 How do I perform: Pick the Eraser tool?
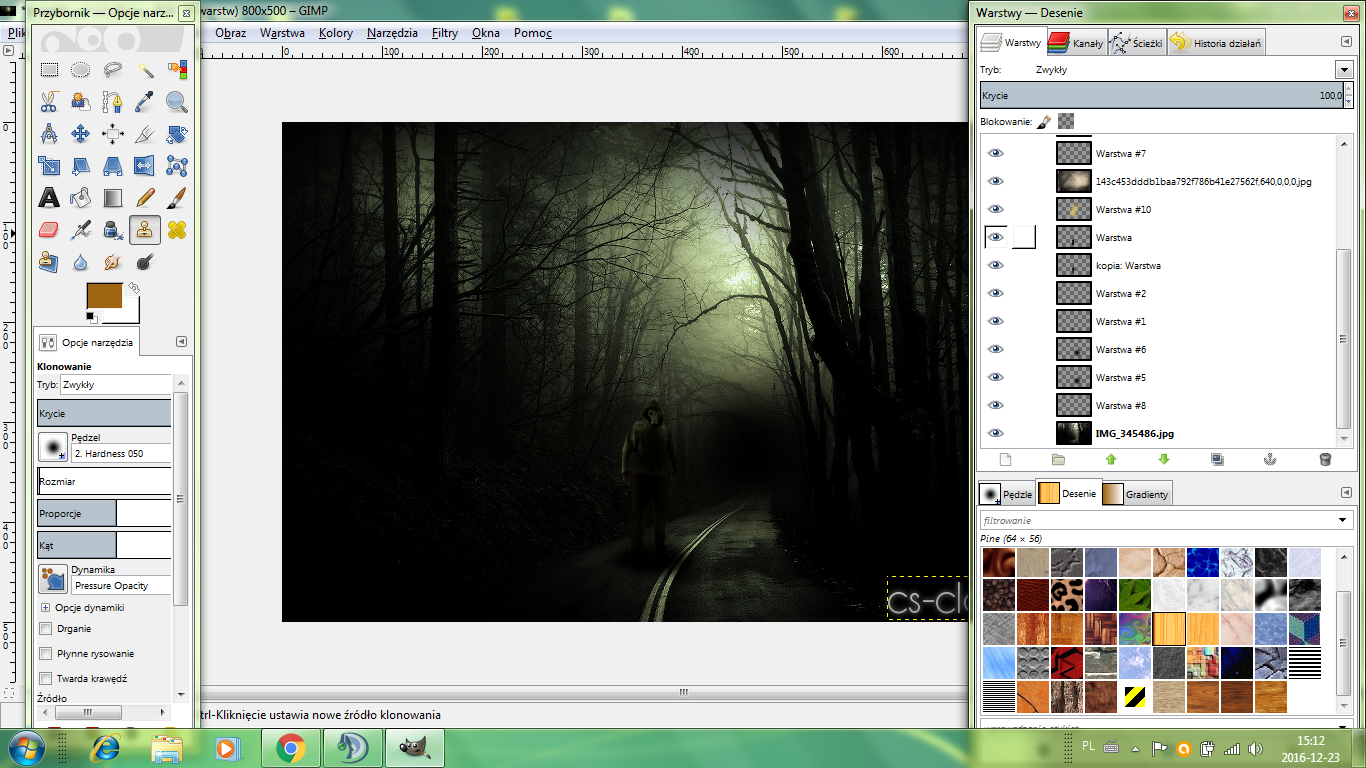(49, 230)
